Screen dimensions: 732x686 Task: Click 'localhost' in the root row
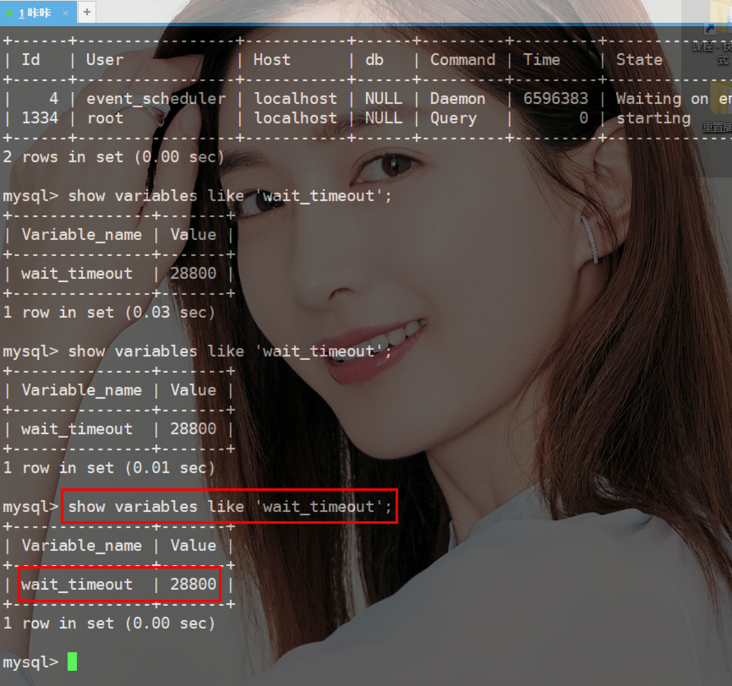click(295, 118)
